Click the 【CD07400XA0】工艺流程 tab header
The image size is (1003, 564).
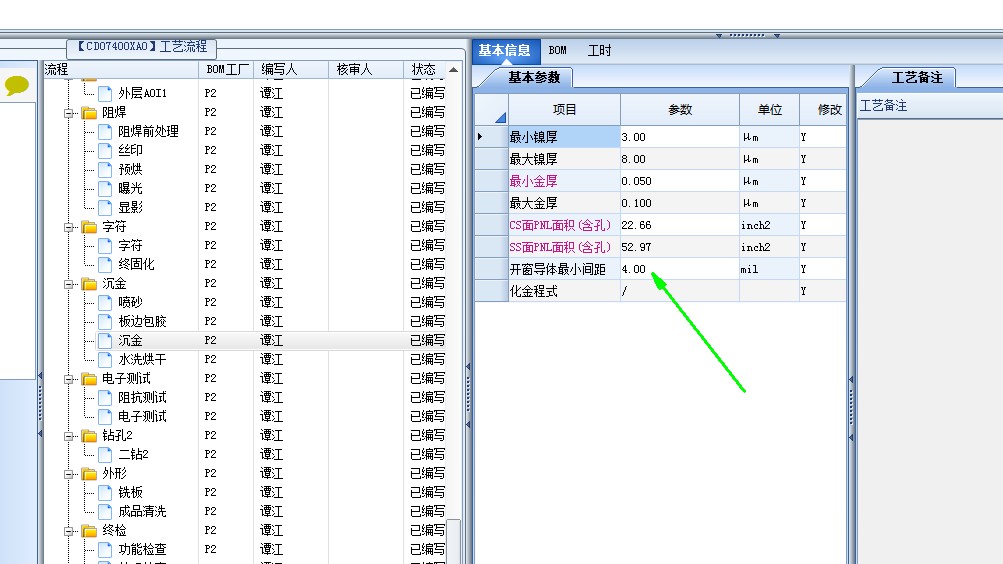[142, 47]
